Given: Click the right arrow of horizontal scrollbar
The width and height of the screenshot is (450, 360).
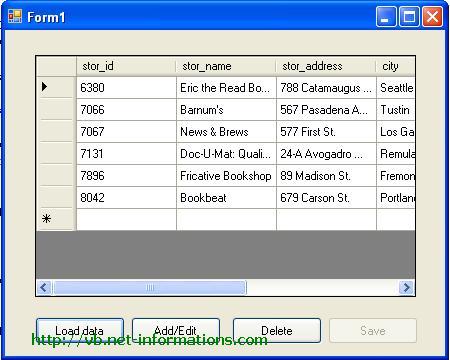Looking at the screenshot, I should (406, 287).
